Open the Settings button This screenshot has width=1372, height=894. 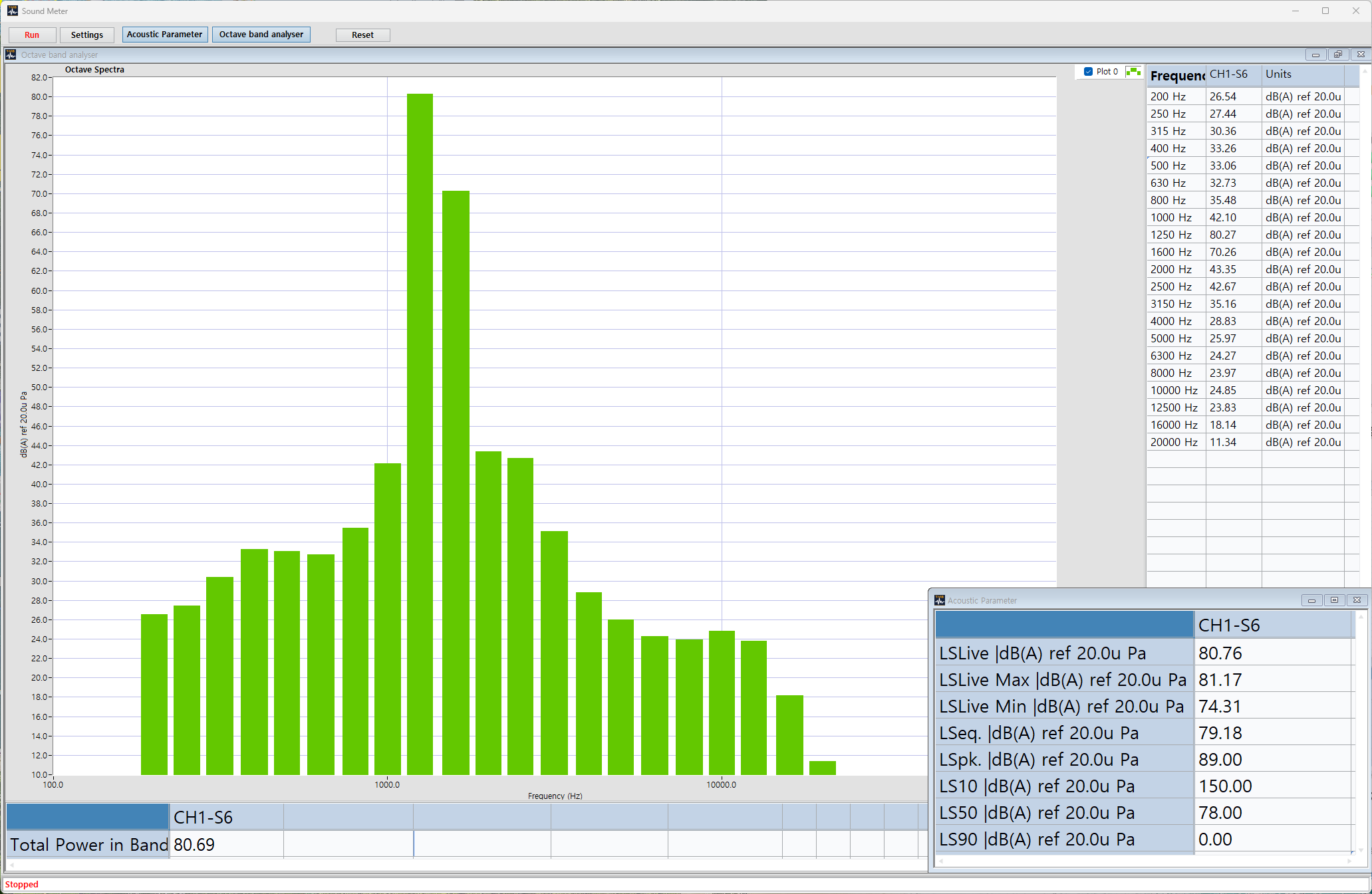point(87,35)
